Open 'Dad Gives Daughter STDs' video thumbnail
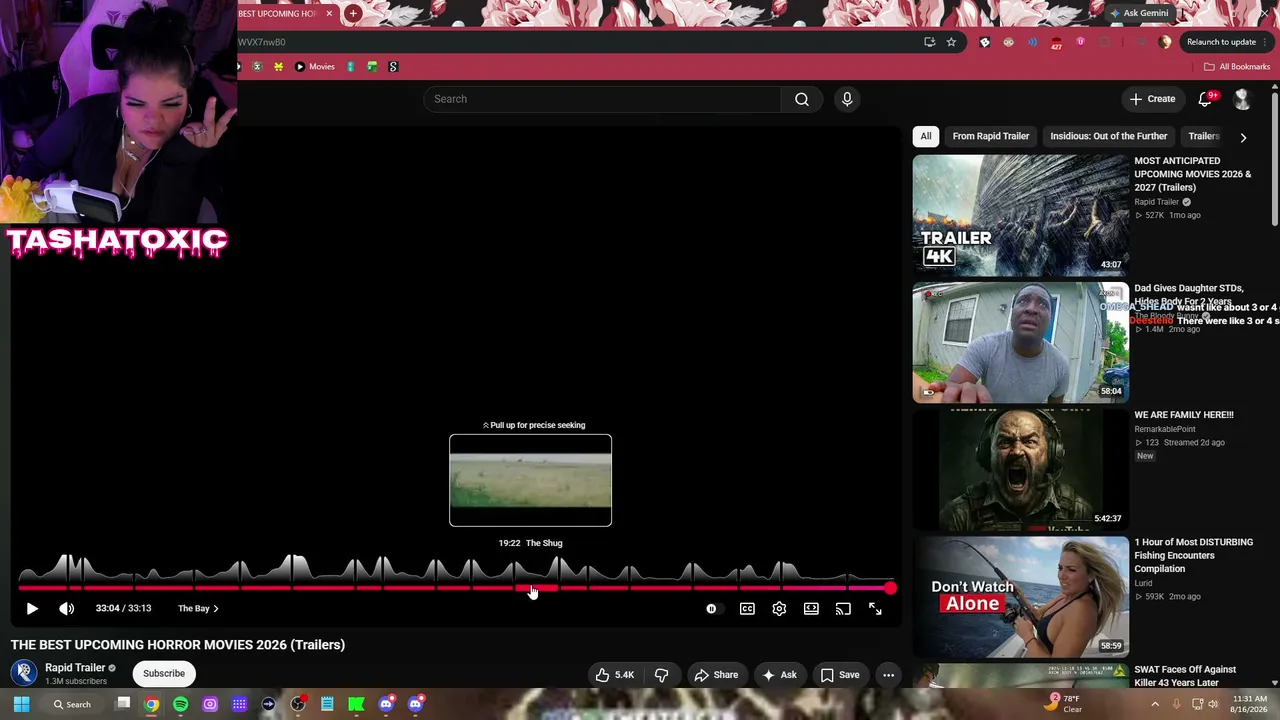 [1020, 342]
